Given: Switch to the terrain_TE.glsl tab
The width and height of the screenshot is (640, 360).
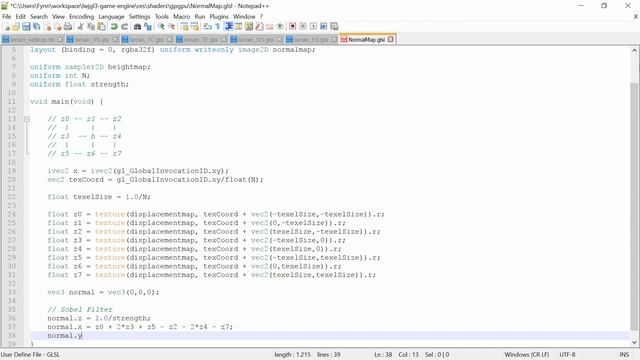Looking at the screenshot, I should point(202,40).
